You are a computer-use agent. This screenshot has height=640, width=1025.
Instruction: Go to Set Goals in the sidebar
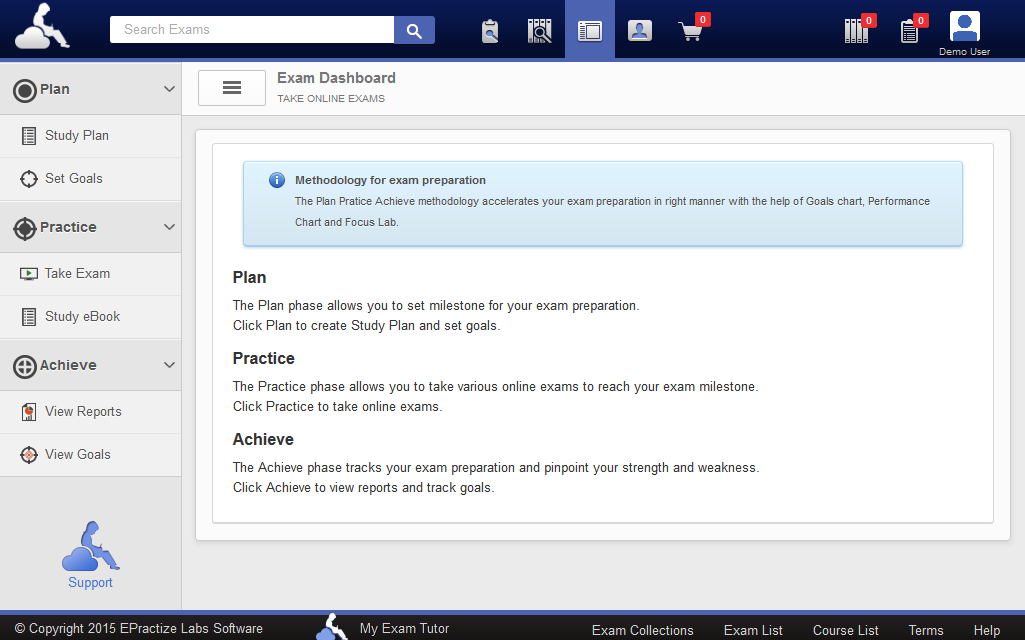[x=74, y=179]
